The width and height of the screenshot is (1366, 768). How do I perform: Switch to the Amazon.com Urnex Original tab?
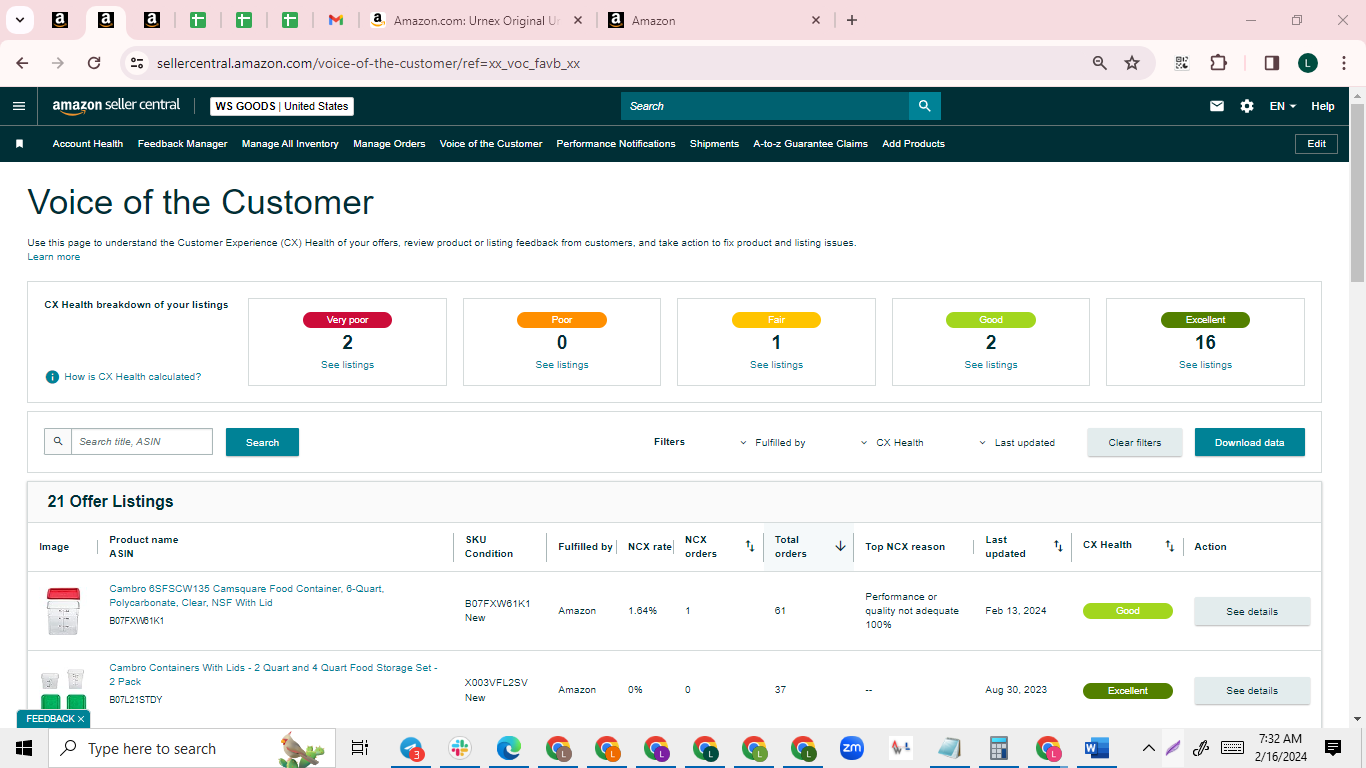tap(478, 20)
